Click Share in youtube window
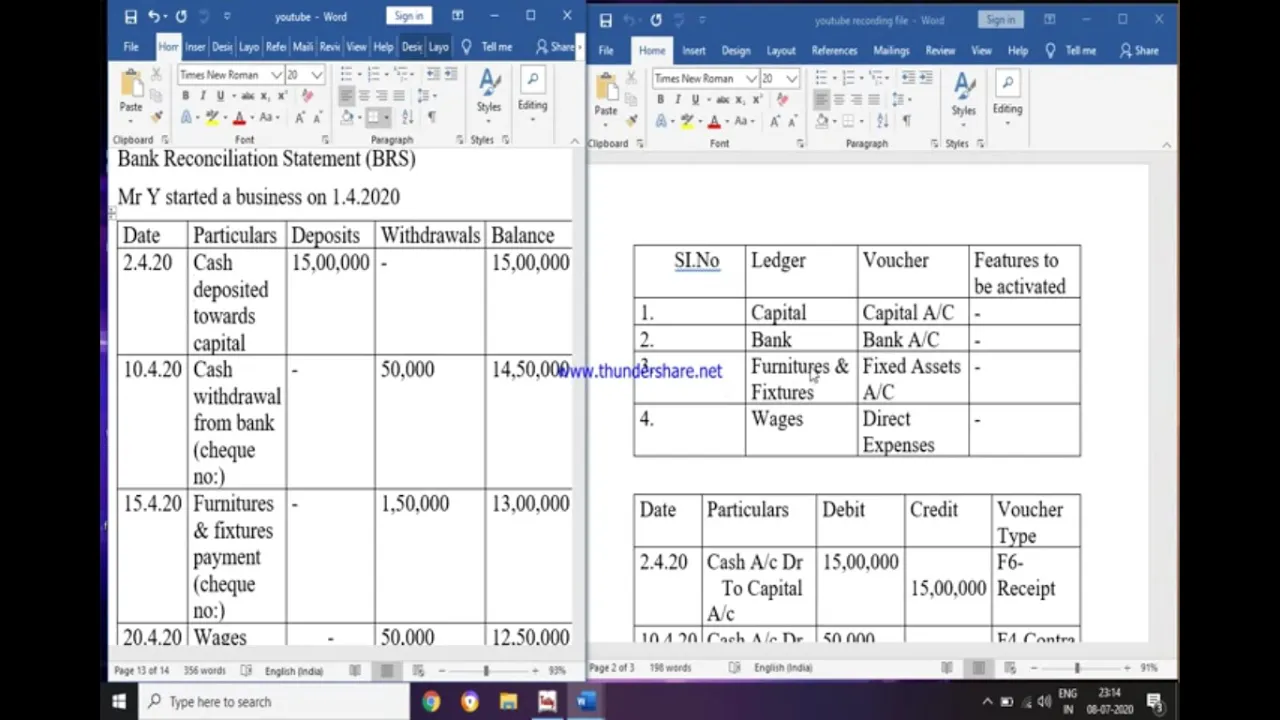1280x720 pixels. tap(555, 47)
